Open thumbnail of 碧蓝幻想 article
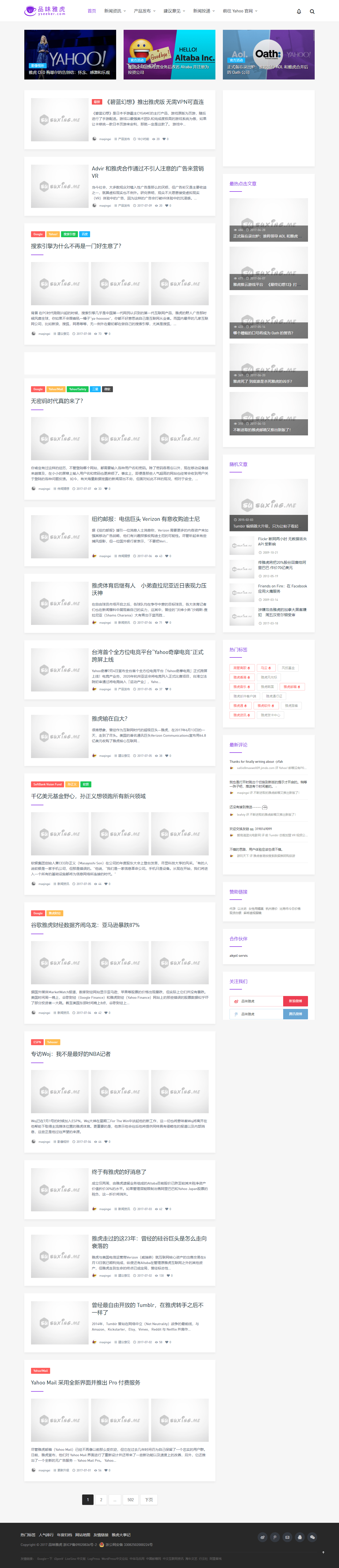 pos(60,120)
